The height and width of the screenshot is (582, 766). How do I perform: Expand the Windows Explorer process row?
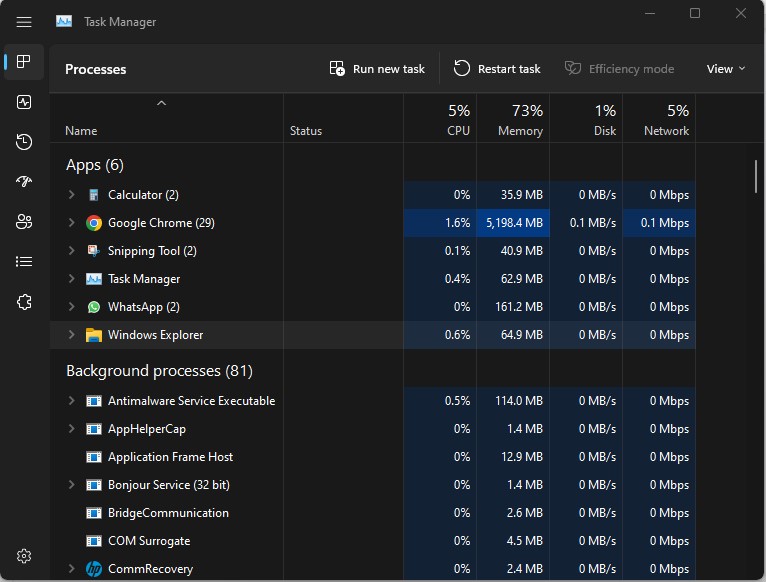(71, 334)
